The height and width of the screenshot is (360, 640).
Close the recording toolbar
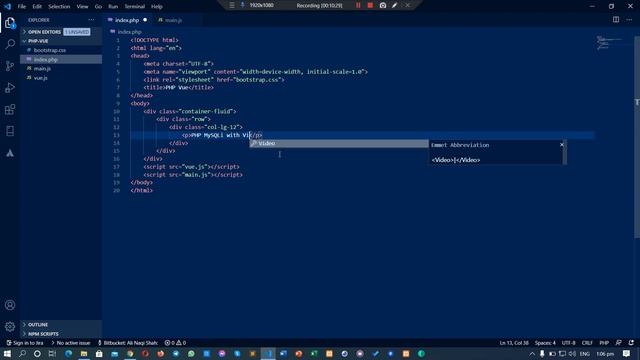coord(407,5)
